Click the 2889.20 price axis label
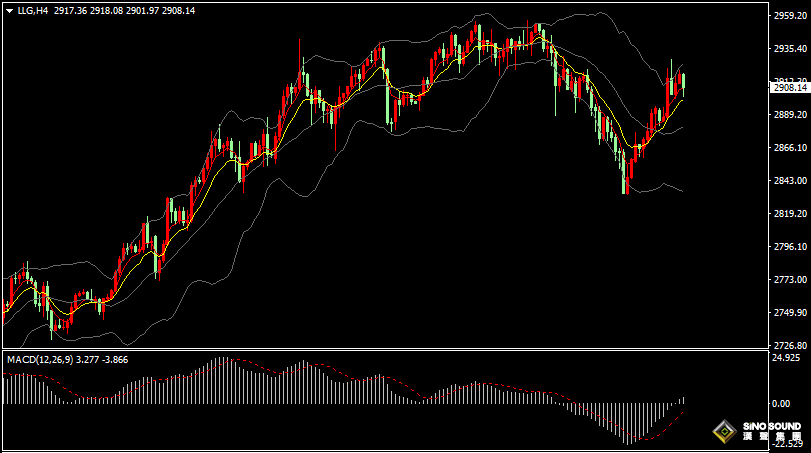The height and width of the screenshot is (453, 811). (790, 115)
